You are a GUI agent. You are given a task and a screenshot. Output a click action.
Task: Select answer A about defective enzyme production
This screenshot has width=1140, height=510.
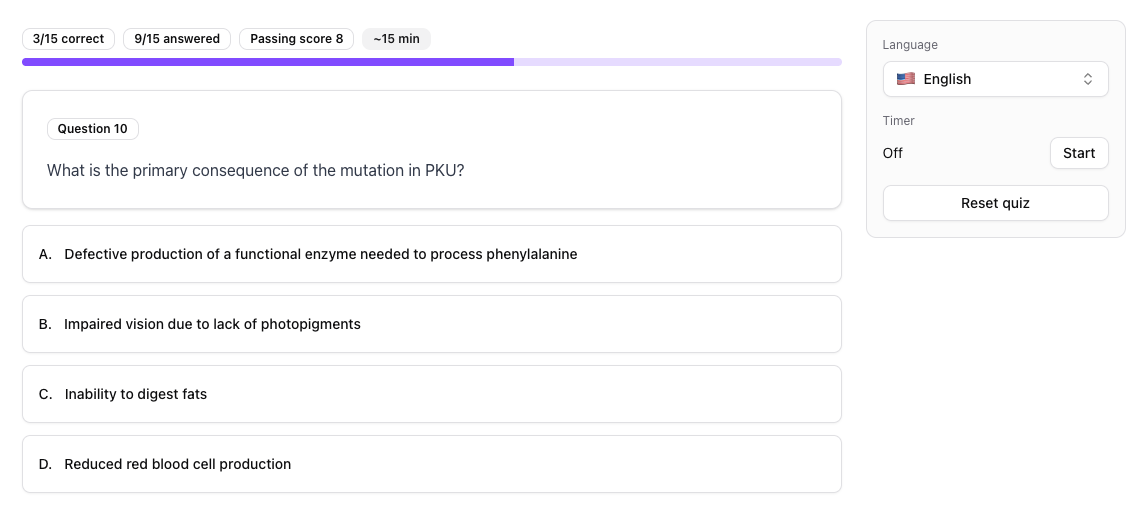click(431, 254)
